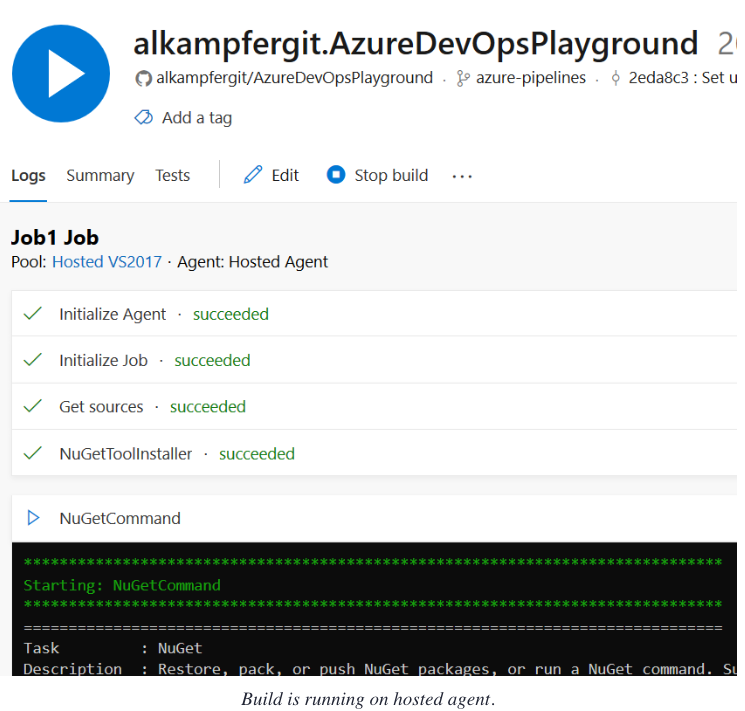The height and width of the screenshot is (711, 745).
Task: Open the Tests tab
Action: click(172, 175)
